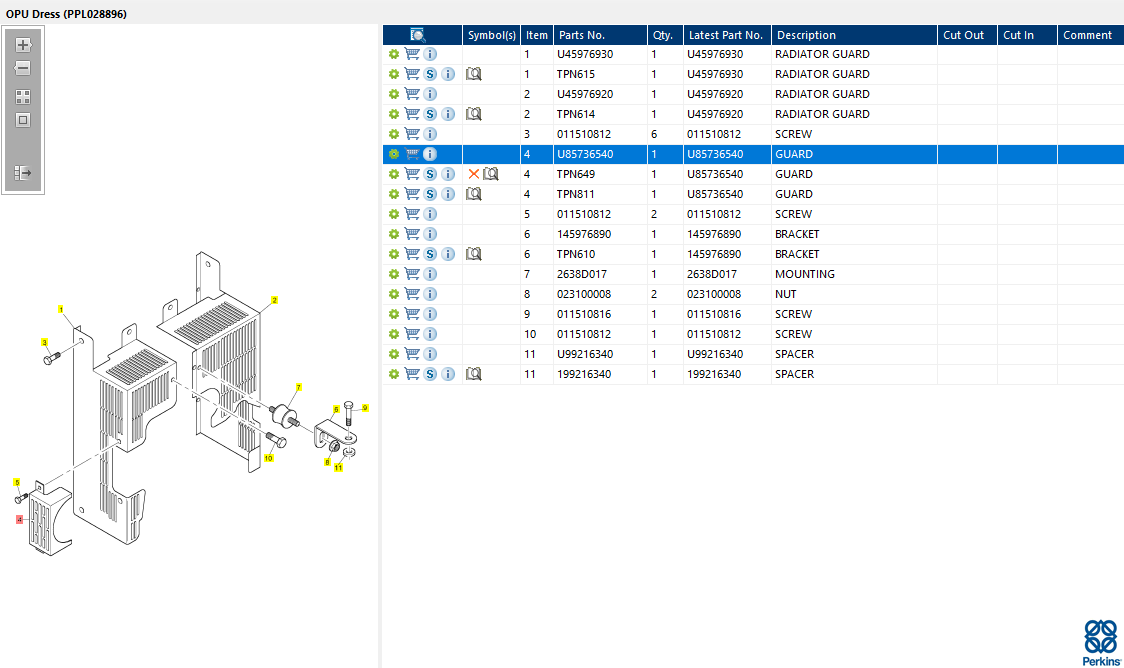Sort by the Latest Part No. column header
The width and height of the screenshot is (1124, 668).
[728, 35]
